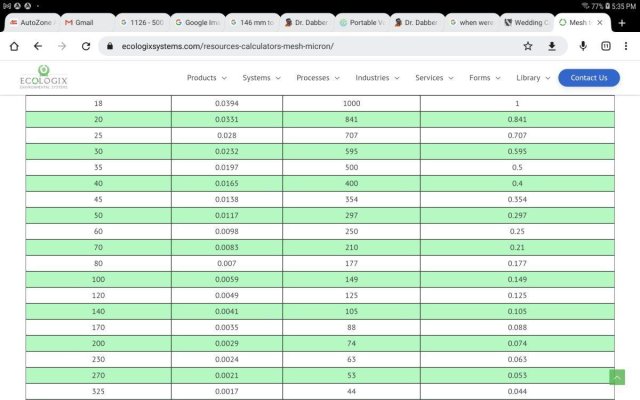640x400 pixels.
Task: Start voice search with microphone icon
Action: pos(583,46)
